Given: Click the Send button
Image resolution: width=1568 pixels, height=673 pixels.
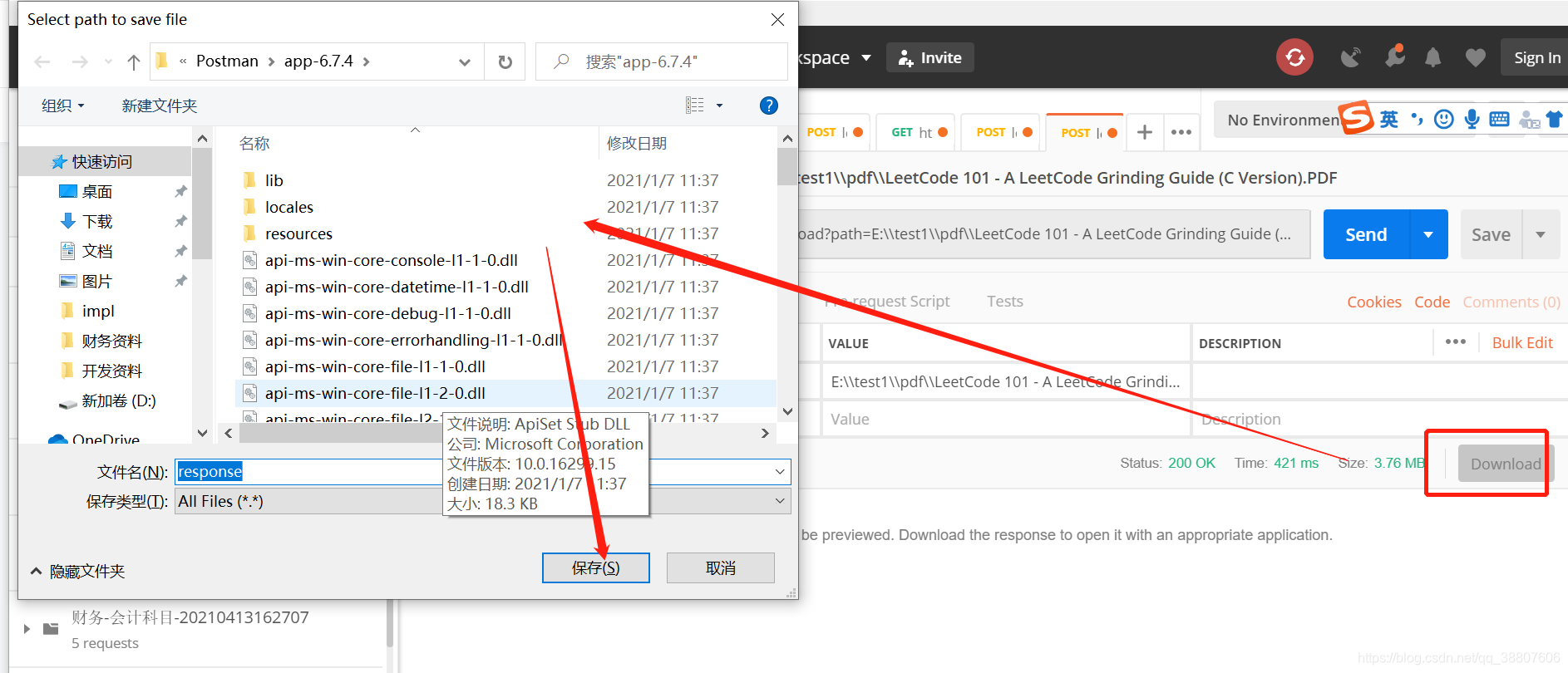Looking at the screenshot, I should (x=1367, y=234).
